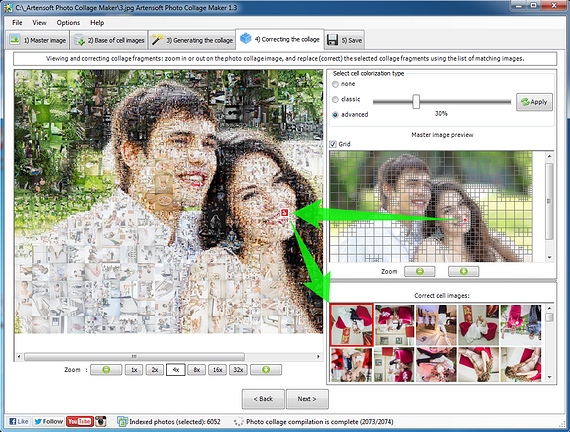Viewport: 570px width, 432px height.
Task: Open the File menu
Action: tap(17, 23)
